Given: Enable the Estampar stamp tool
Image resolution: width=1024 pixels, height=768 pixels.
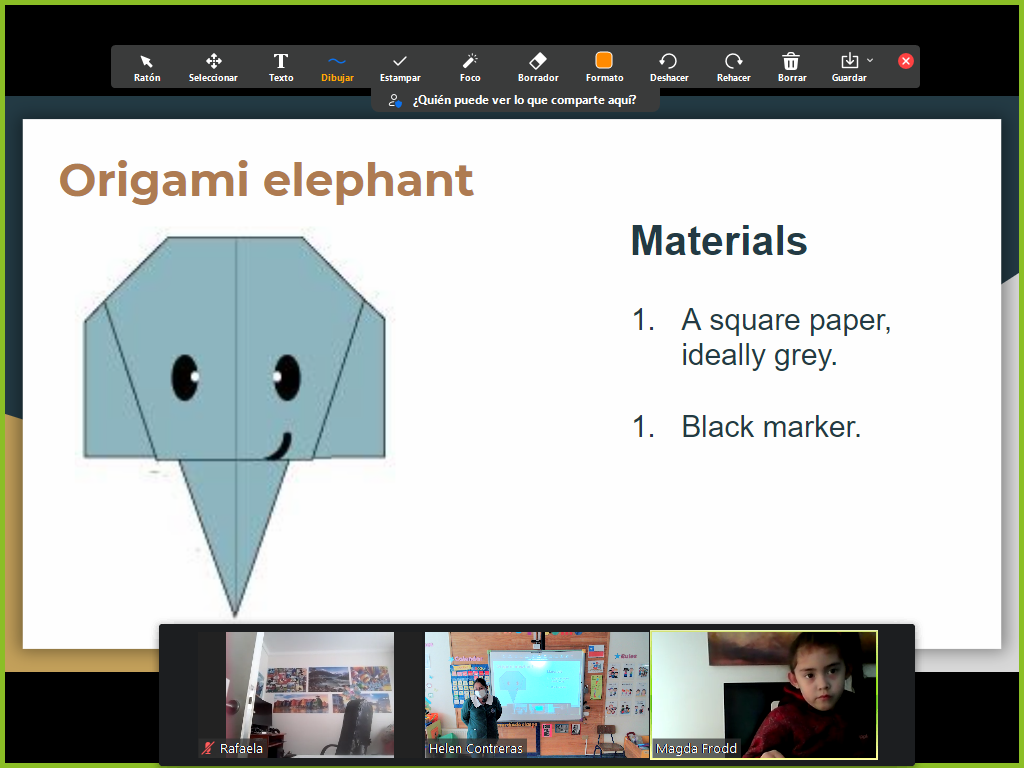Looking at the screenshot, I should tap(400, 67).
